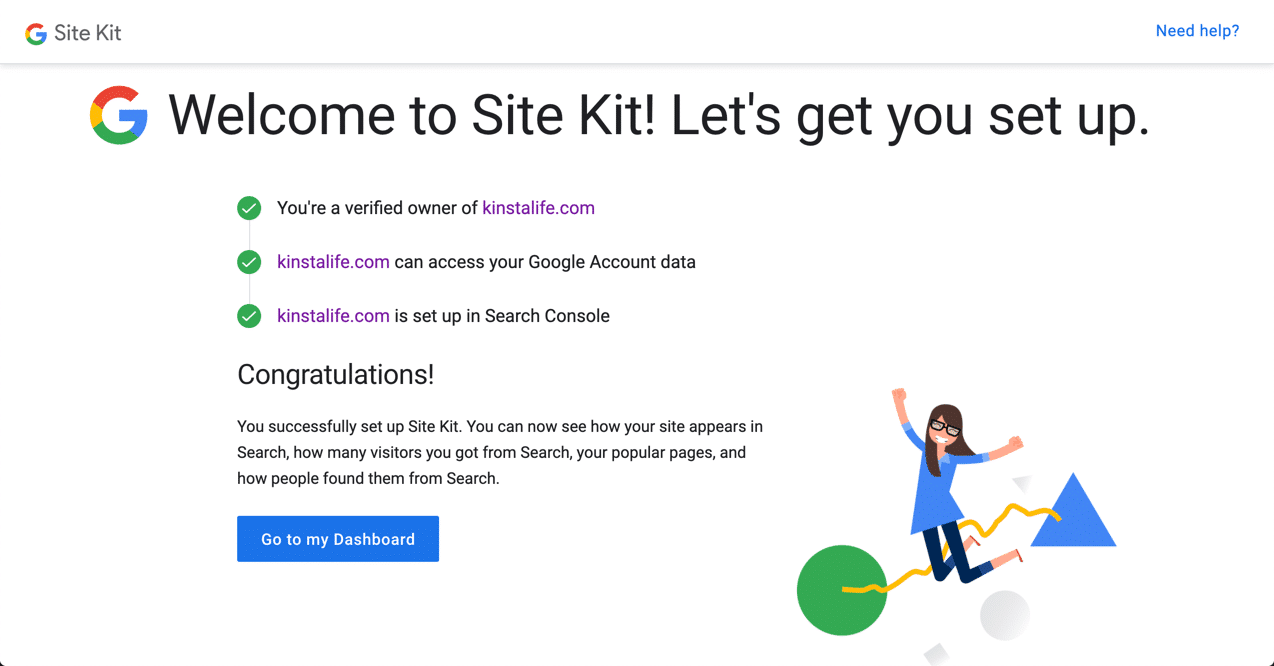Screen dimensions: 1274x666
Task: Click the Welcome to Site Kit heading
Action: pos(660,115)
